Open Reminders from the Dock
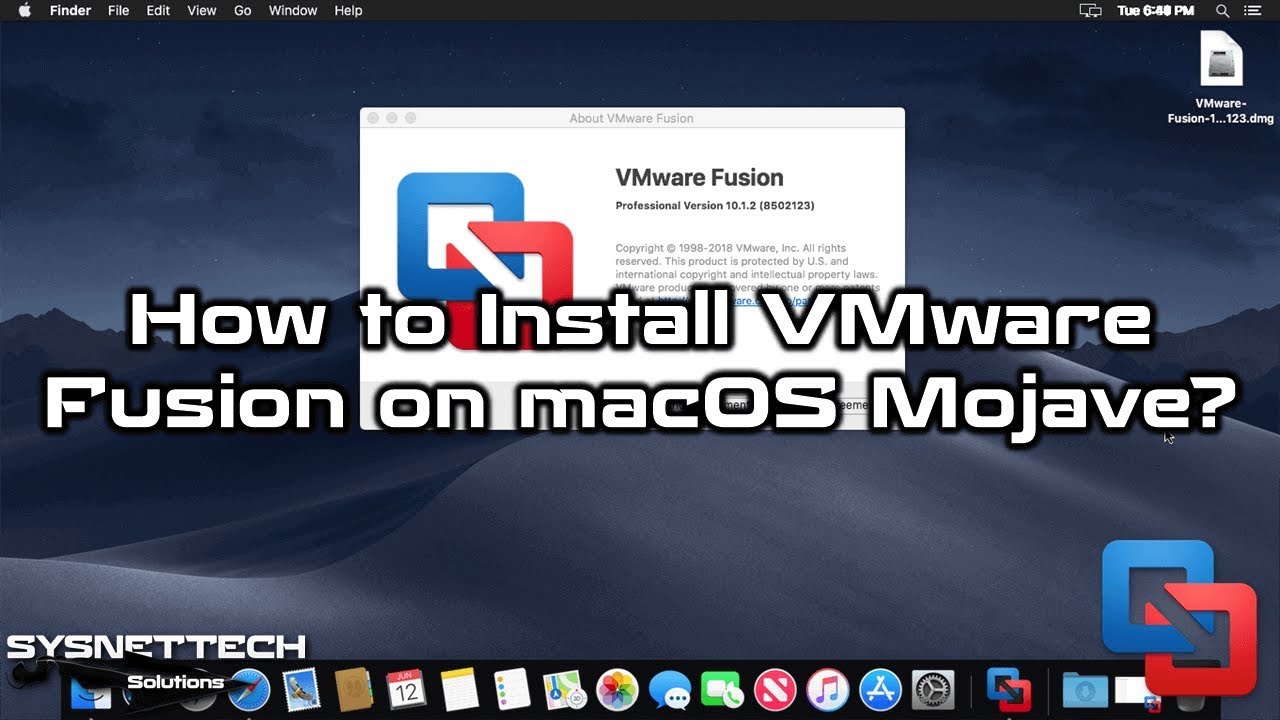 coord(511,690)
